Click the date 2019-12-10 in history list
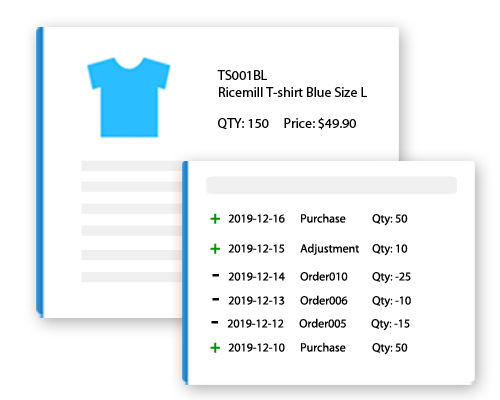The height and width of the screenshot is (400, 500). point(256,348)
